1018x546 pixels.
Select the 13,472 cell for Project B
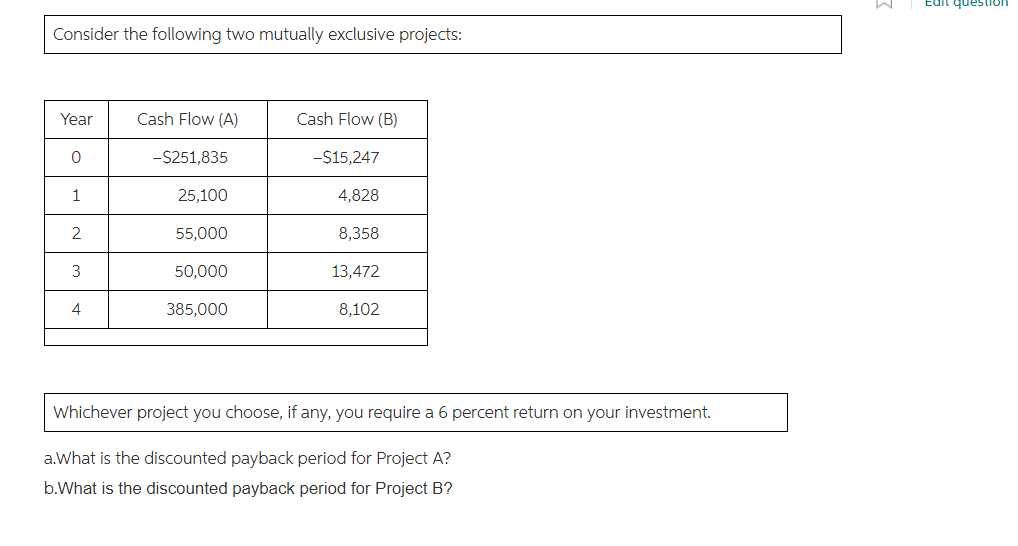coord(347,271)
